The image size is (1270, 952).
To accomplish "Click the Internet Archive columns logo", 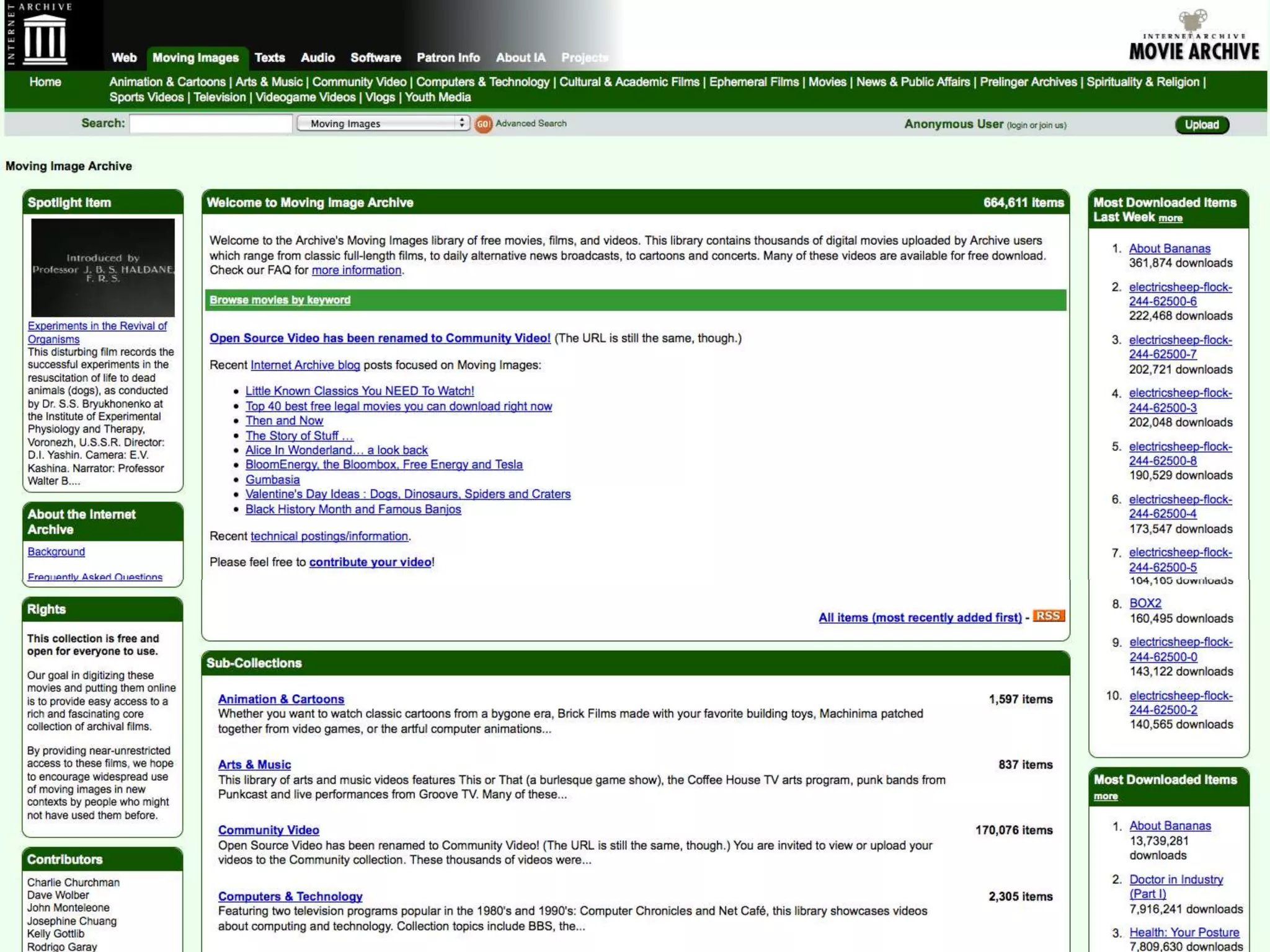I will (x=44, y=37).
